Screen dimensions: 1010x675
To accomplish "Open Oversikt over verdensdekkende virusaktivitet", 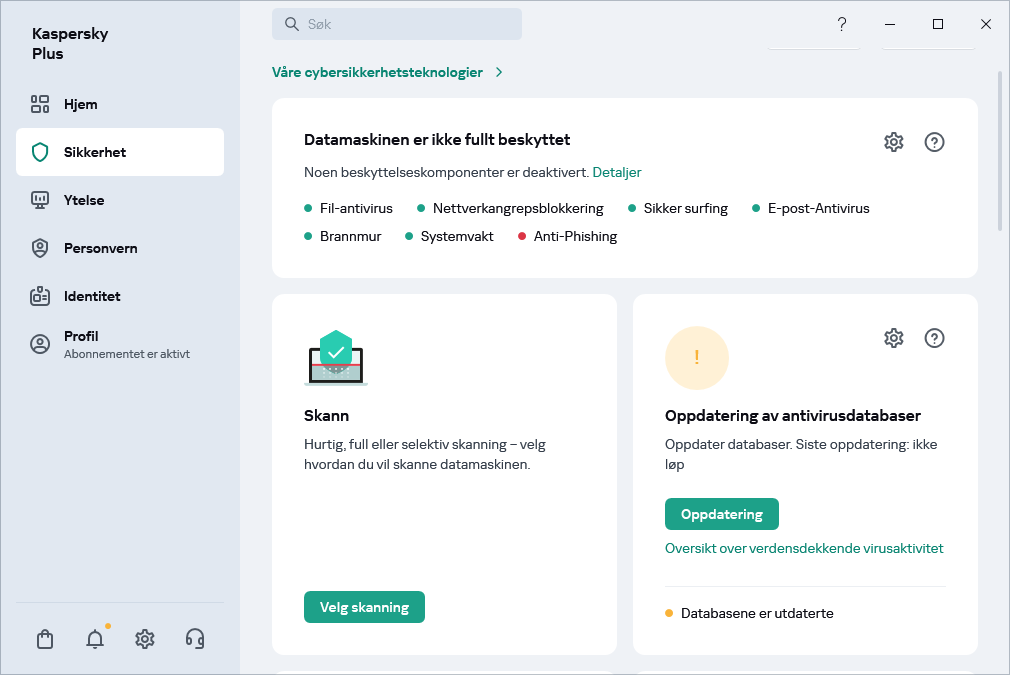I will (x=804, y=548).
